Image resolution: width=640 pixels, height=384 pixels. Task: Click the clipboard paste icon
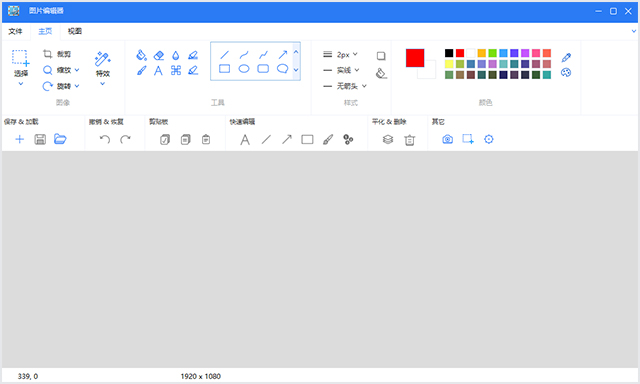pyautogui.click(x=206, y=140)
